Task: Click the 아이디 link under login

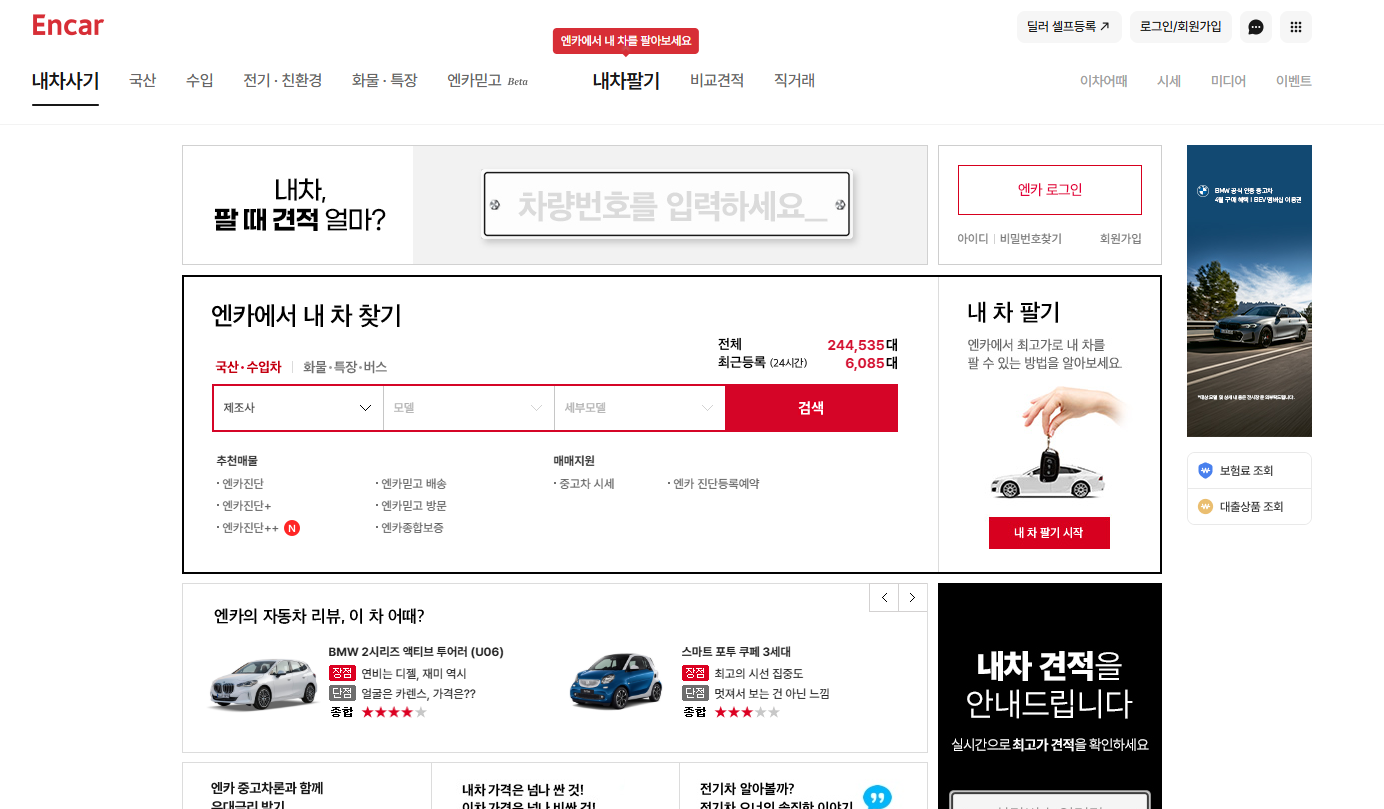Action: tap(973, 239)
